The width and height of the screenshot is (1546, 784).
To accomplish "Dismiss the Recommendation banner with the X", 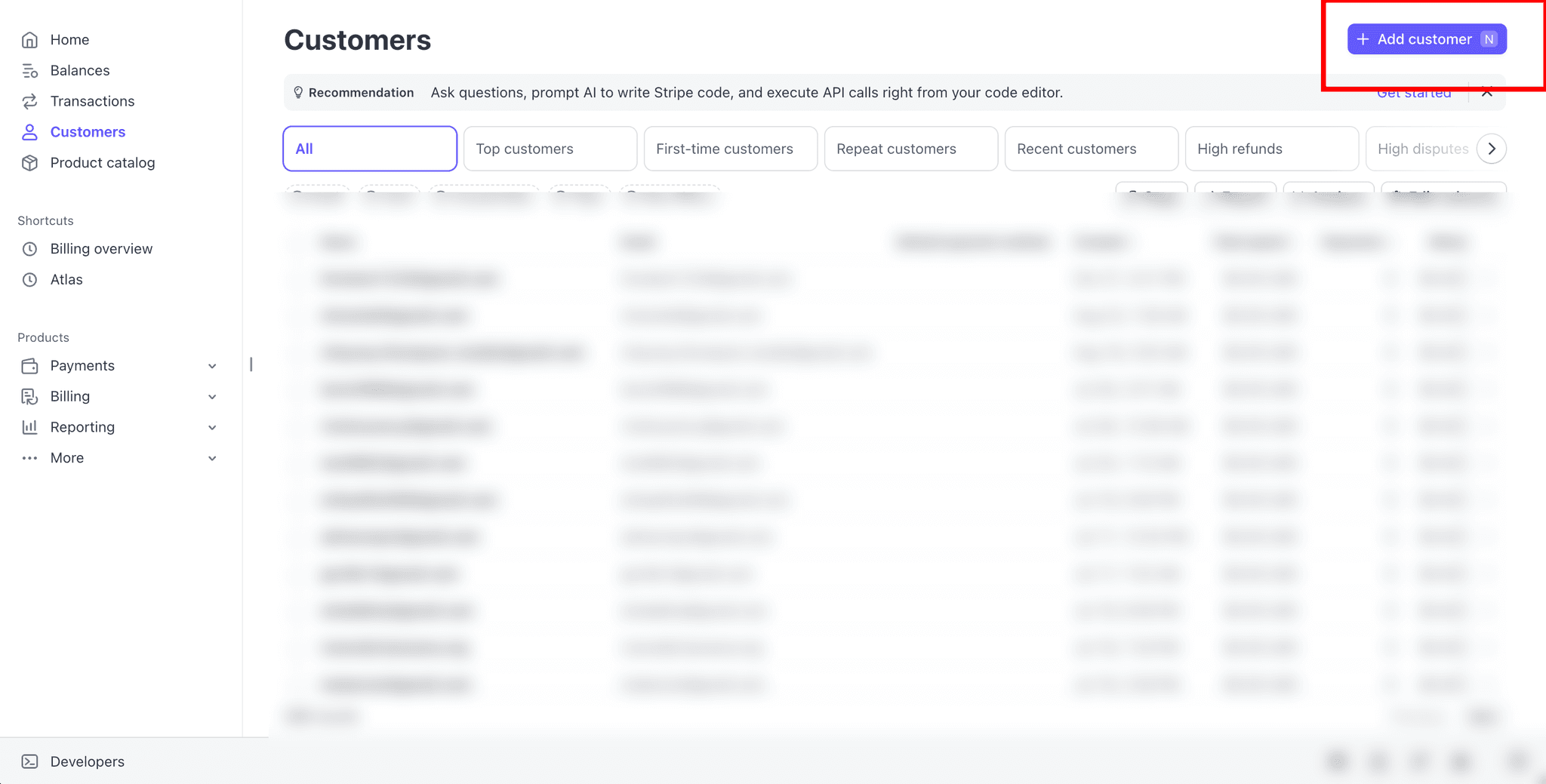I will tap(1487, 92).
